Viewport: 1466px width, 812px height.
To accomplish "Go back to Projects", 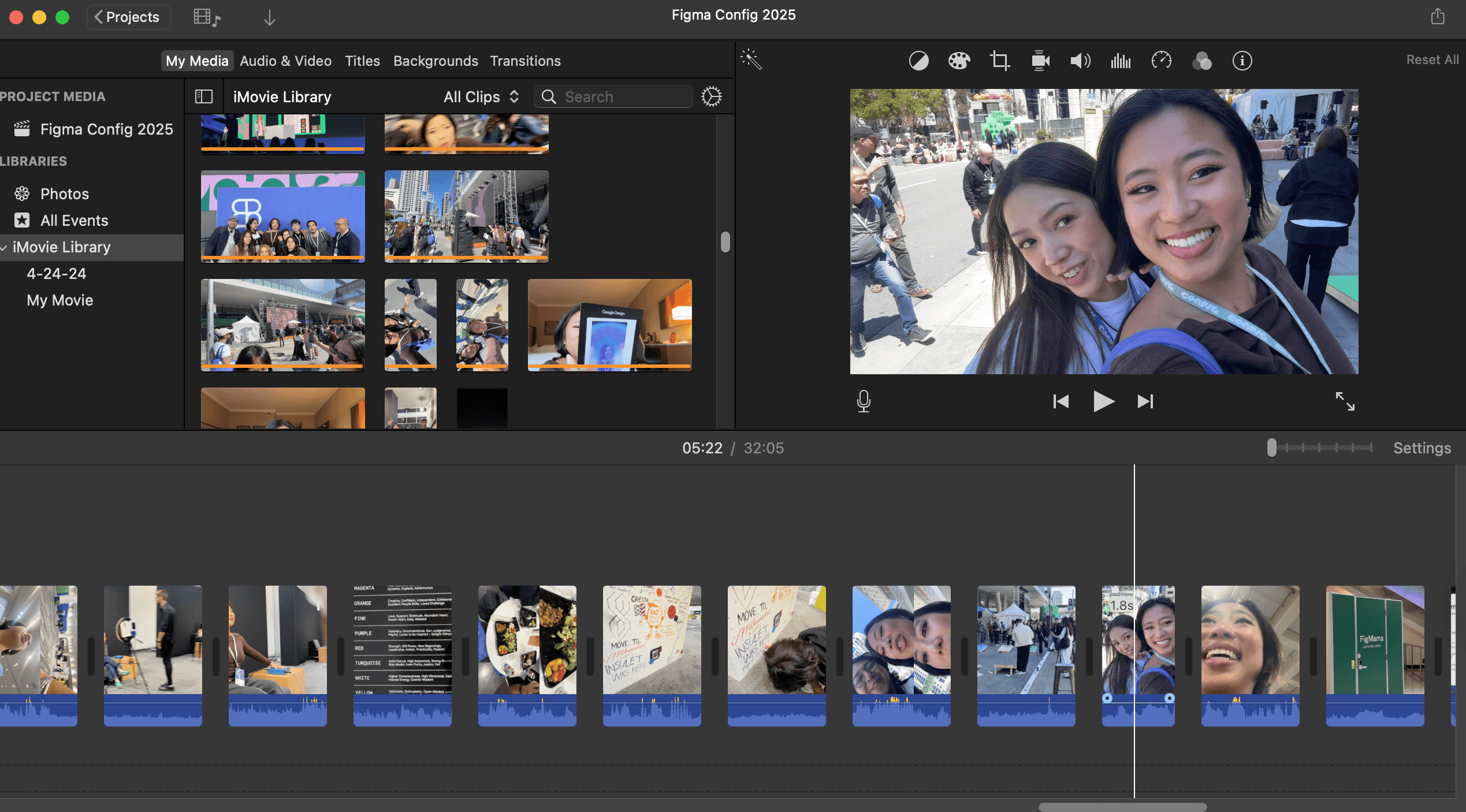I will point(128,17).
